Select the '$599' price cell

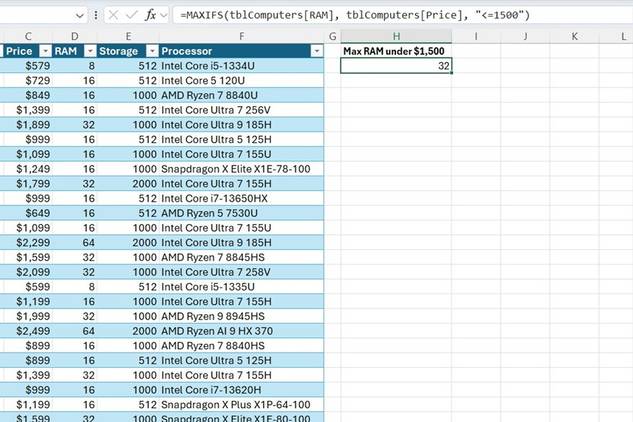[x=27, y=287]
